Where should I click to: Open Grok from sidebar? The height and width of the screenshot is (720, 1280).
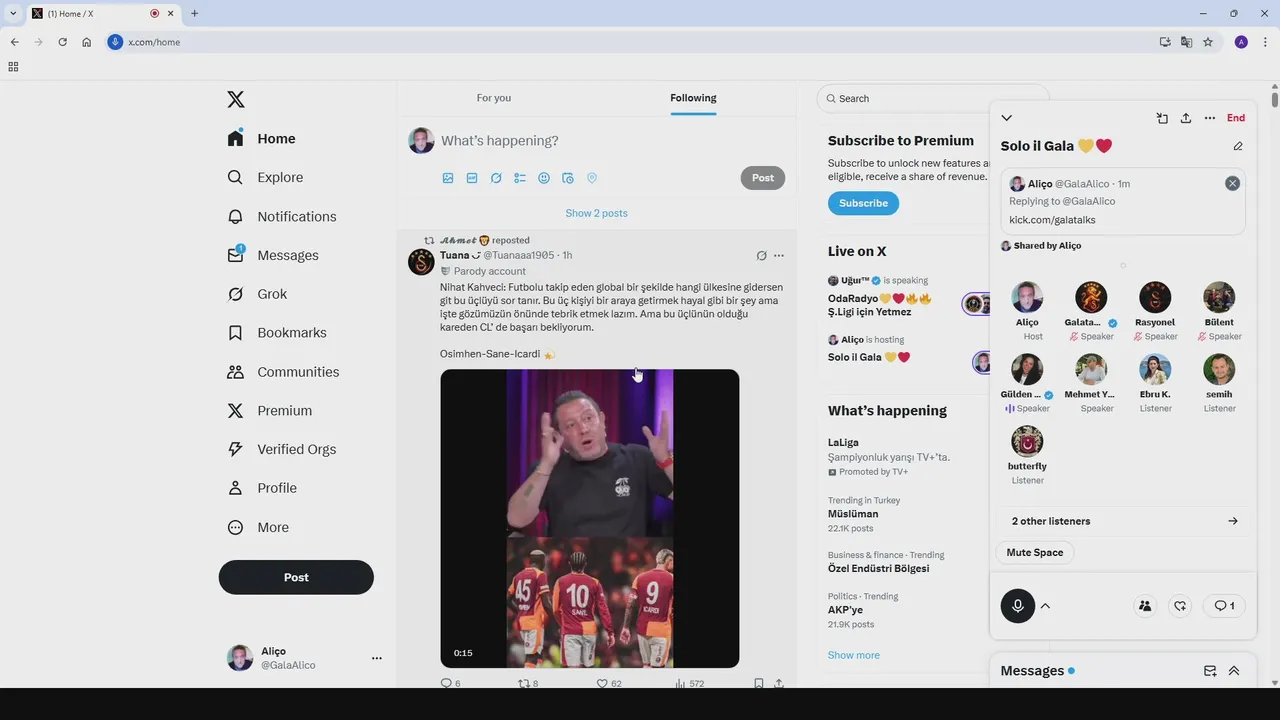pos(258,294)
